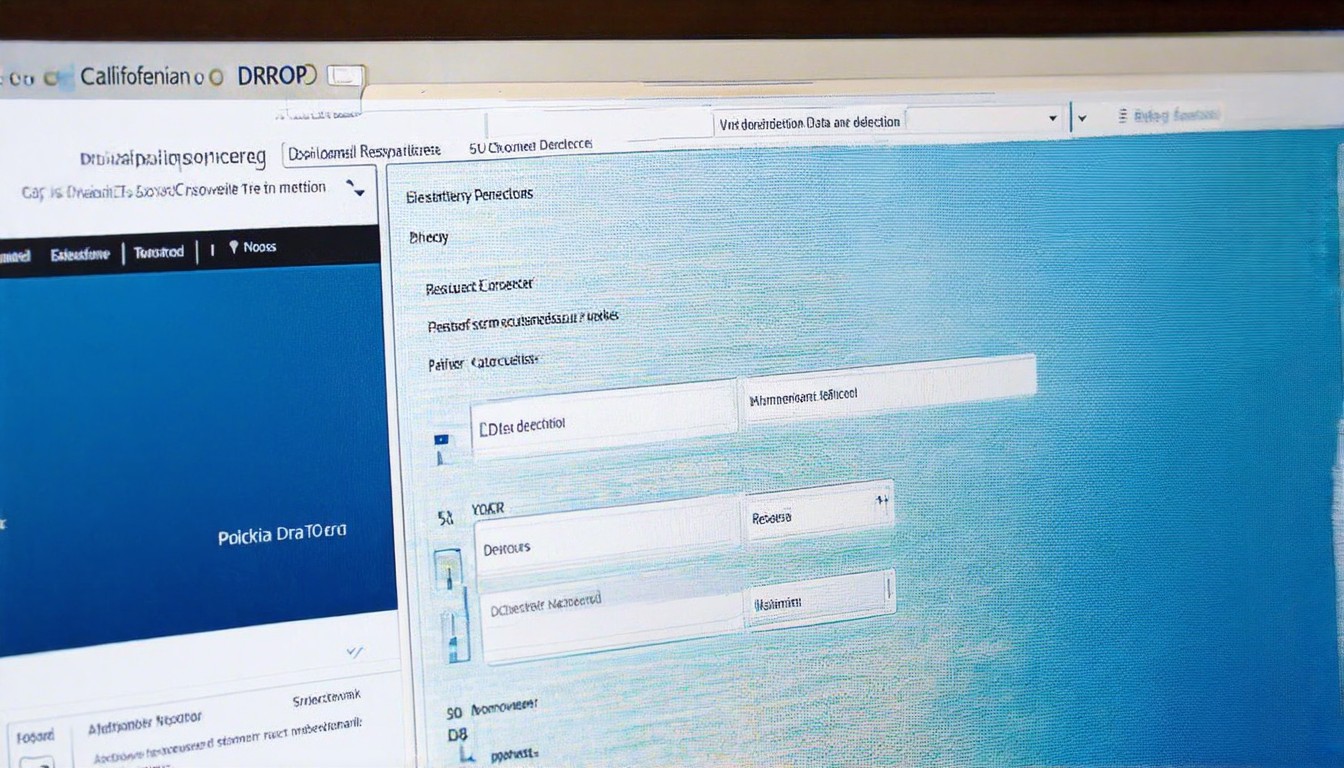1344x768 pixels.
Task: Click the Aomonoeer entry near the bottom
Action: (x=504, y=707)
